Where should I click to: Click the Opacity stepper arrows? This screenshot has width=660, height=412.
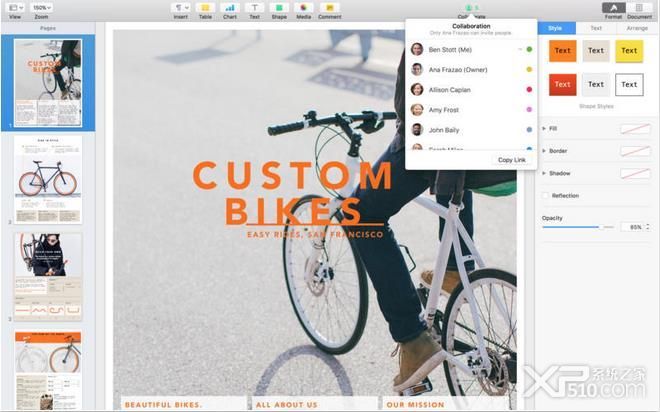click(648, 227)
